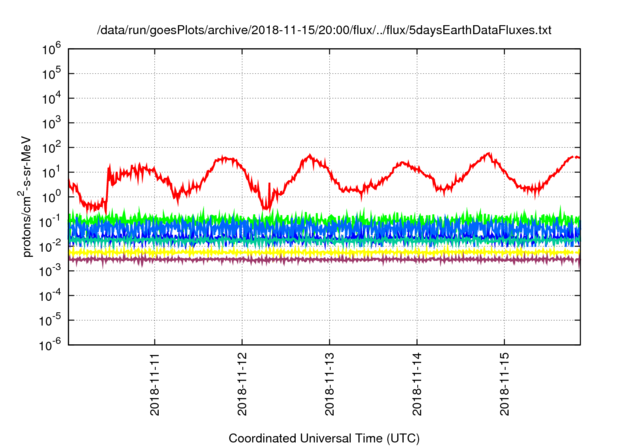The height and width of the screenshot is (448, 640).
Task: Click the 10^-5 y-axis label
Action: pos(50,321)
